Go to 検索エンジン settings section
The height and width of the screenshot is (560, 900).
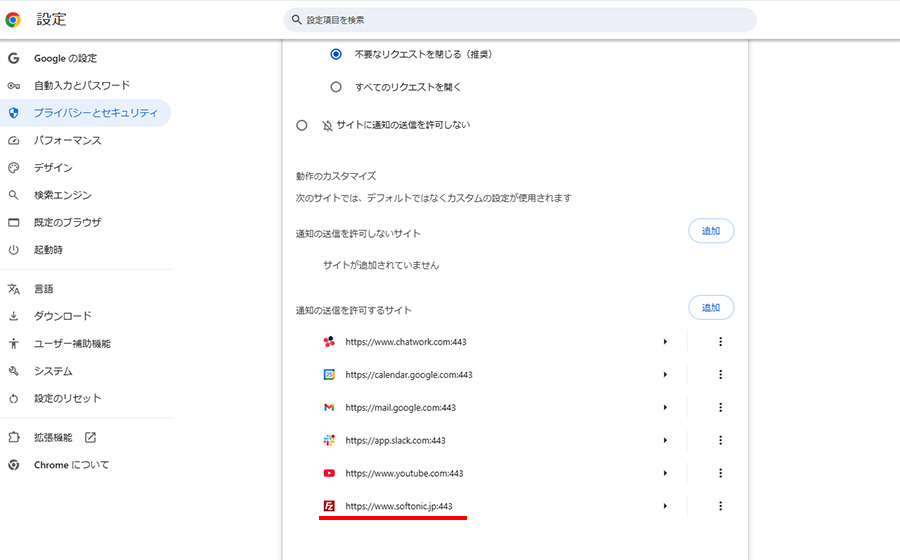tap(62, 195)
